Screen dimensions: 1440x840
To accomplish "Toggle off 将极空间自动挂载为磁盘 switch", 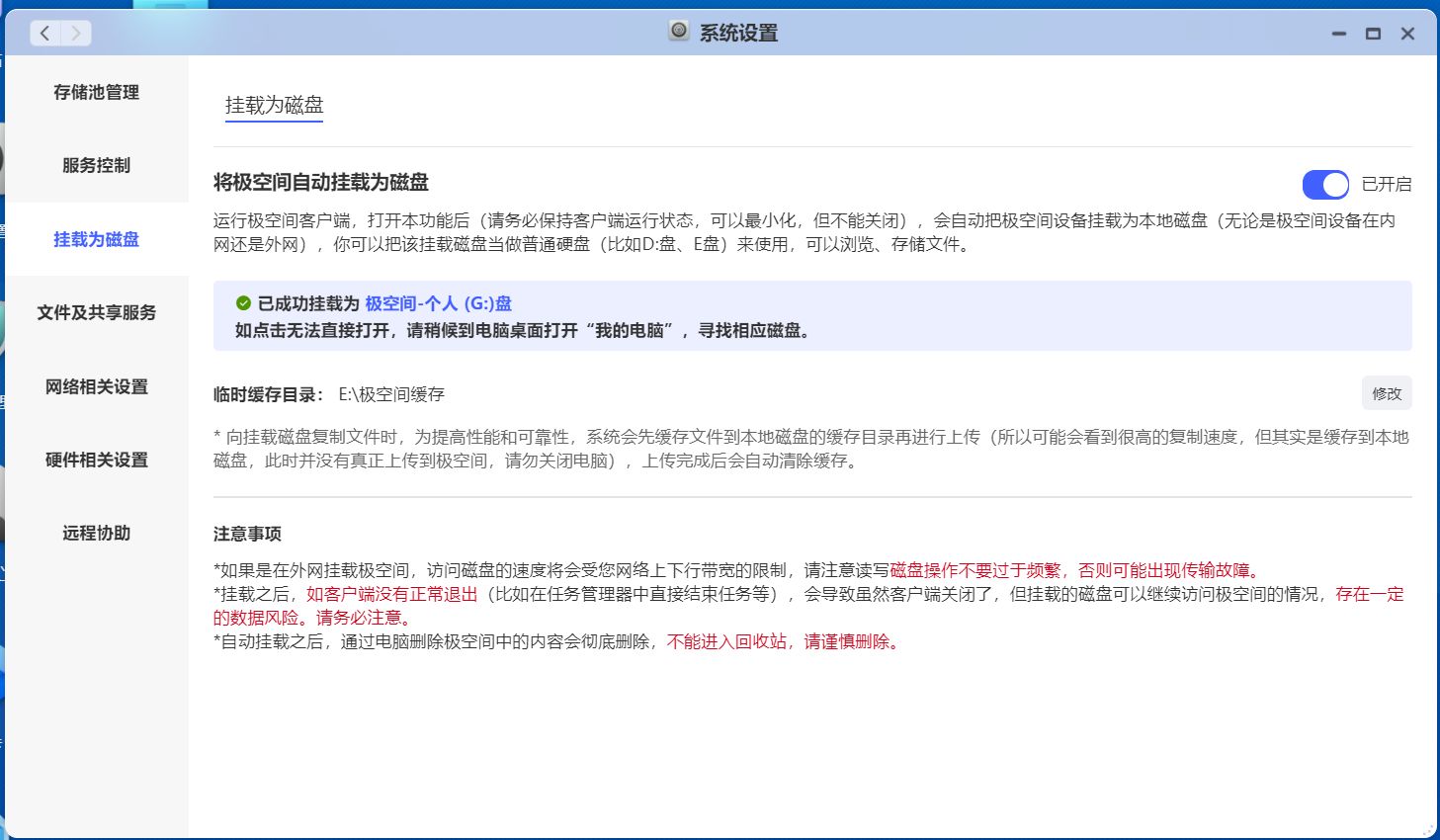I will point(1325,185).
